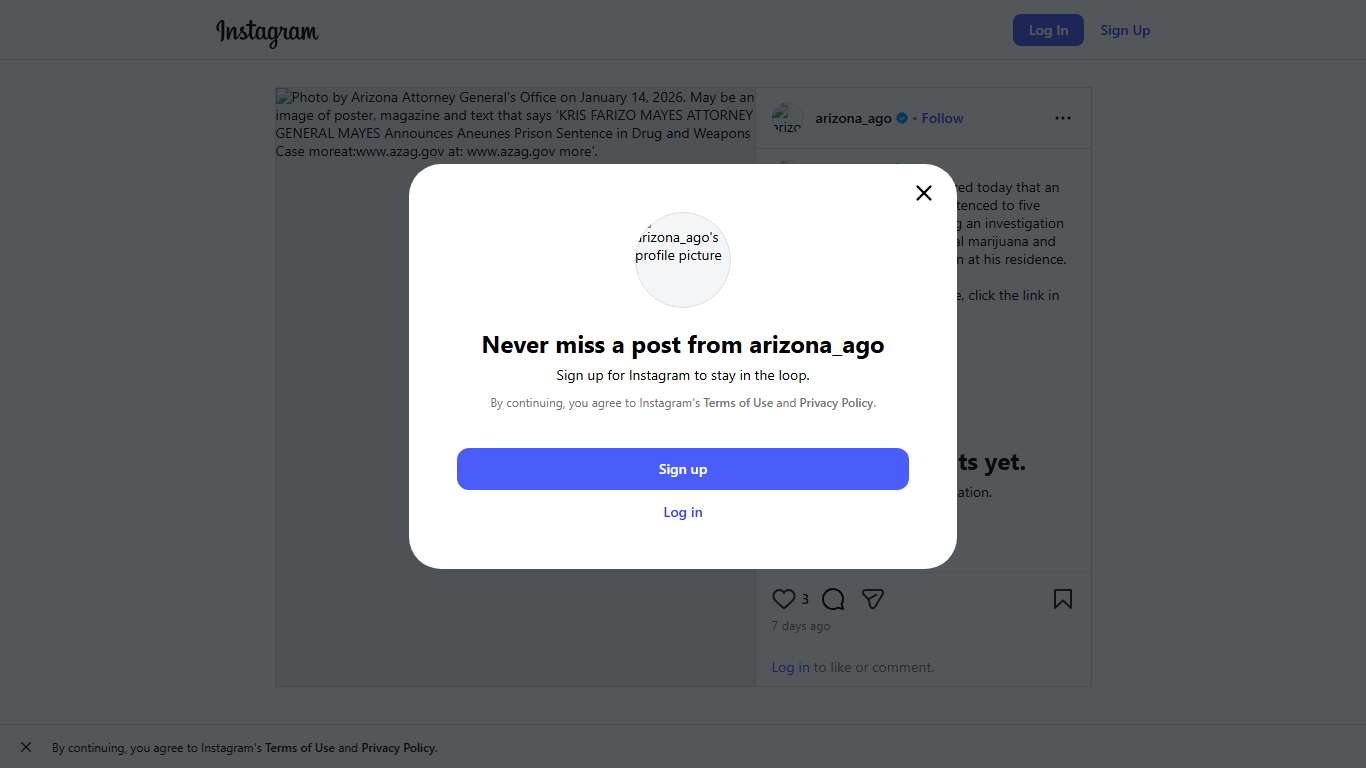Click arizona_ago profile picture in modal

[x=683, y=259]
